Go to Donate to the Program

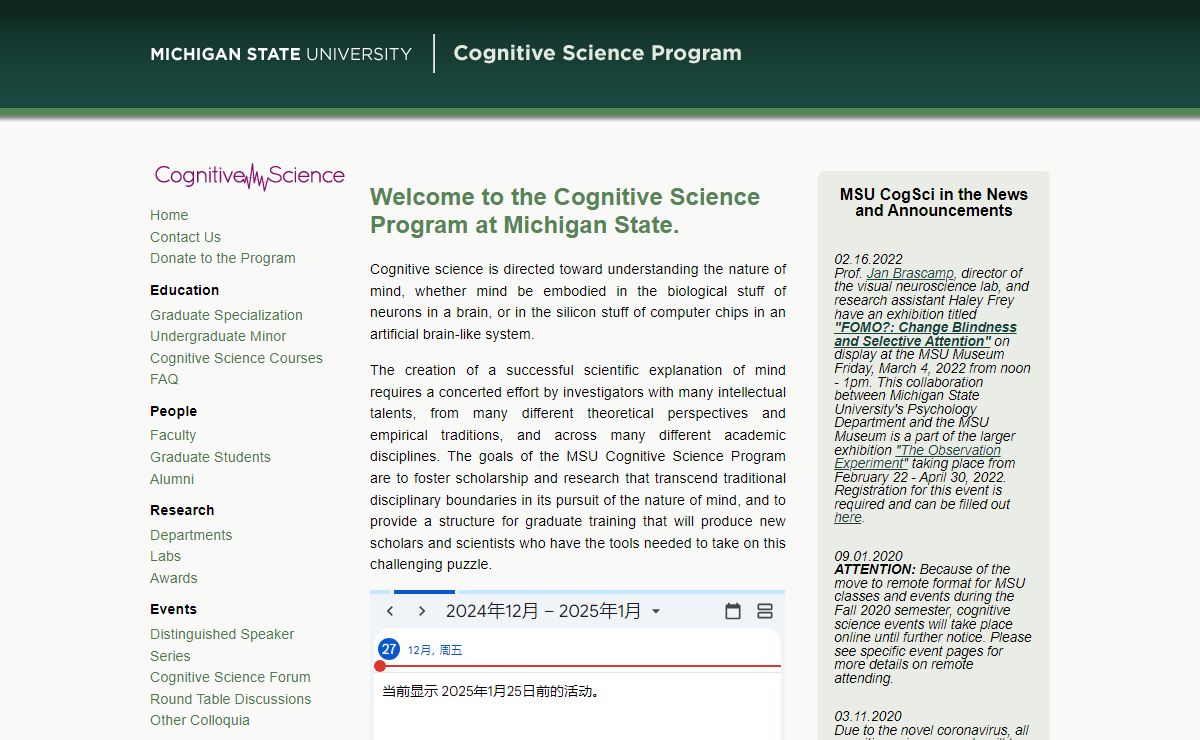tap(223, 258)
